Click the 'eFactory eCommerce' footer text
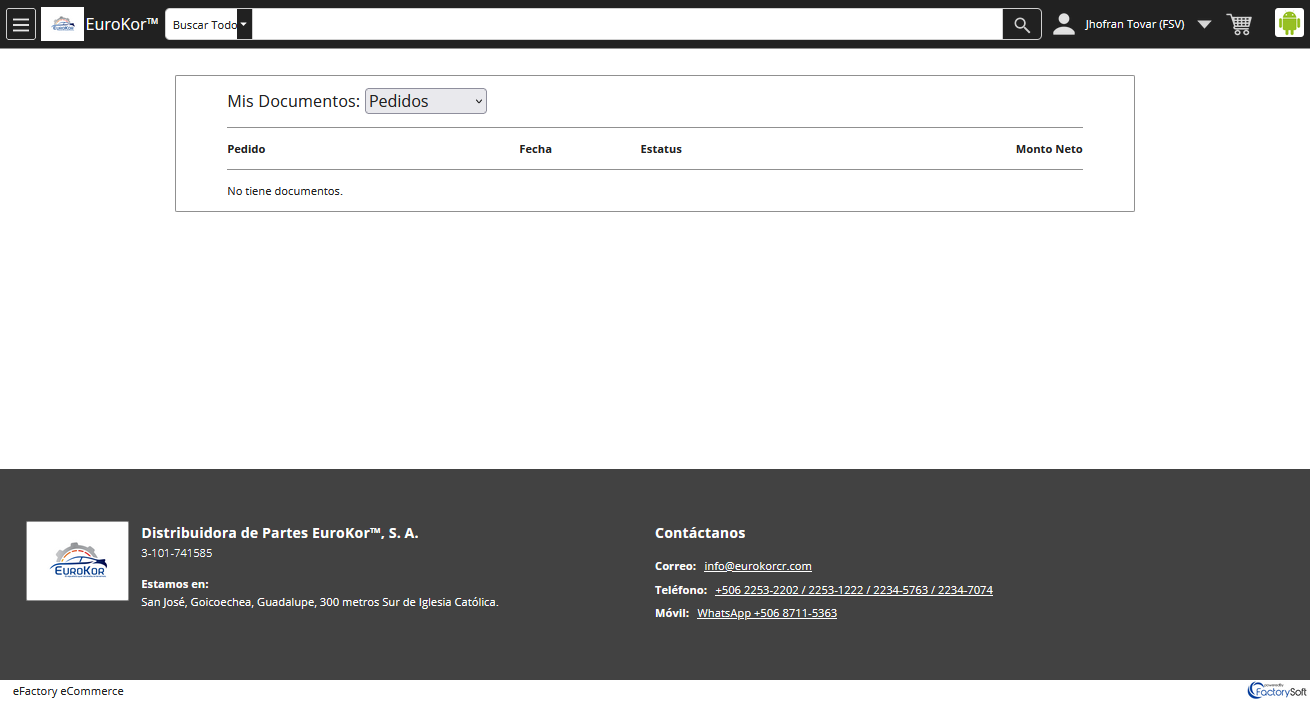 click(68, 691)
